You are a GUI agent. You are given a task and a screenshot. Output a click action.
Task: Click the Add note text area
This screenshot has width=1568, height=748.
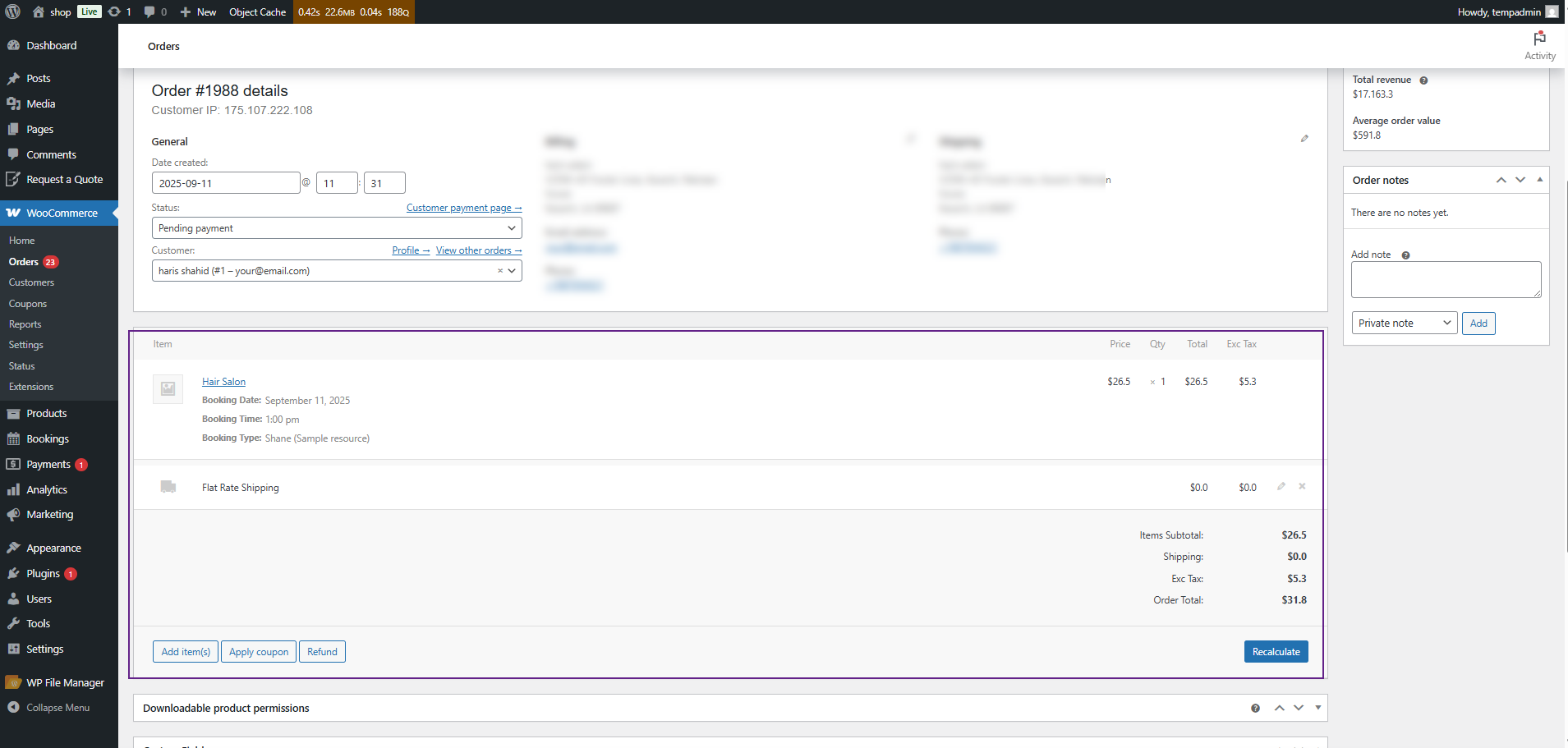pos(1445,280)
